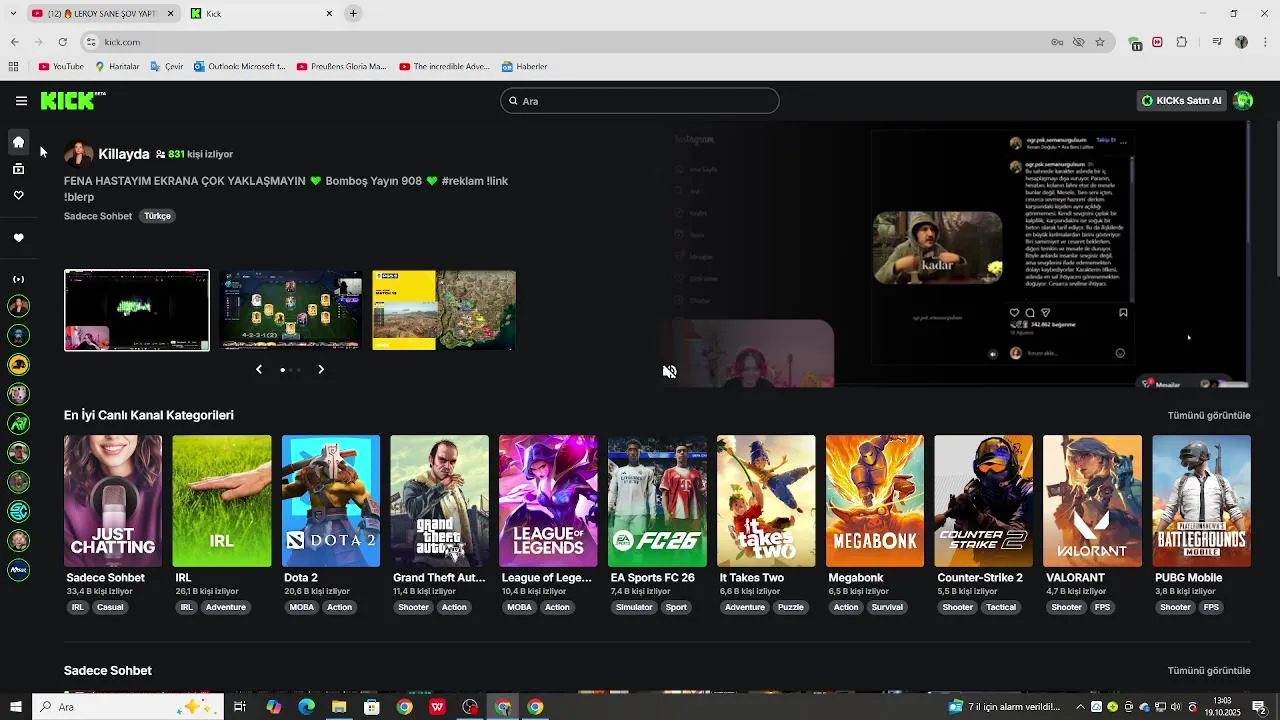Open the Kick hamburger menu
The width and height of the screenshot is (1280, 720).
21,101
